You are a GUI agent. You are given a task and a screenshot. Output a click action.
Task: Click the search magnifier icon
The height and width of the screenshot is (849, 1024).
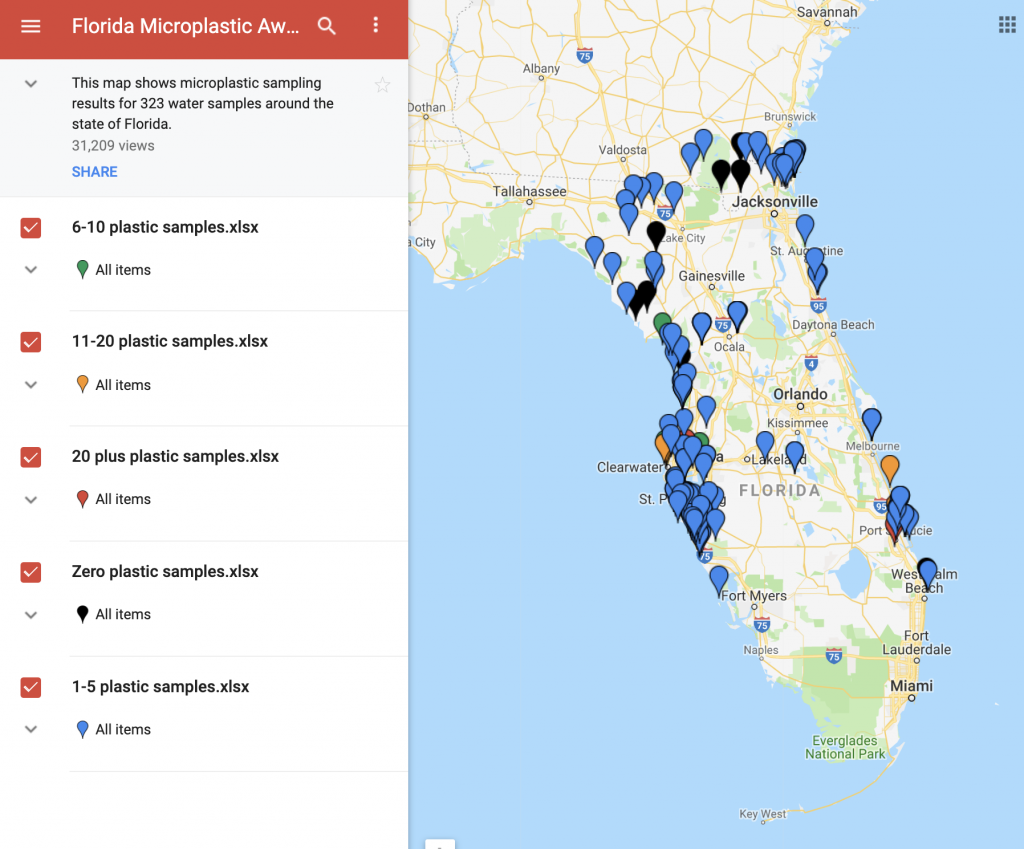[327, 26]
